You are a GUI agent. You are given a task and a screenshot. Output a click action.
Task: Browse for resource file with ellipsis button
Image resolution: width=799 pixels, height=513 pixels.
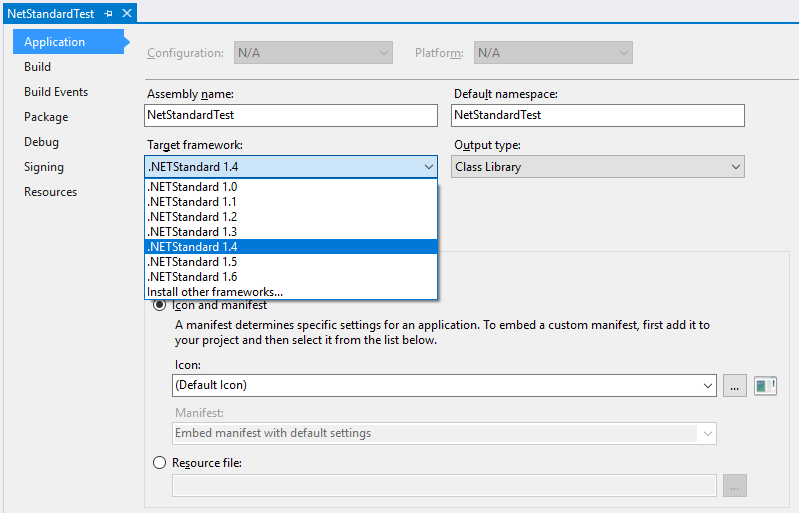pos(734,485)
